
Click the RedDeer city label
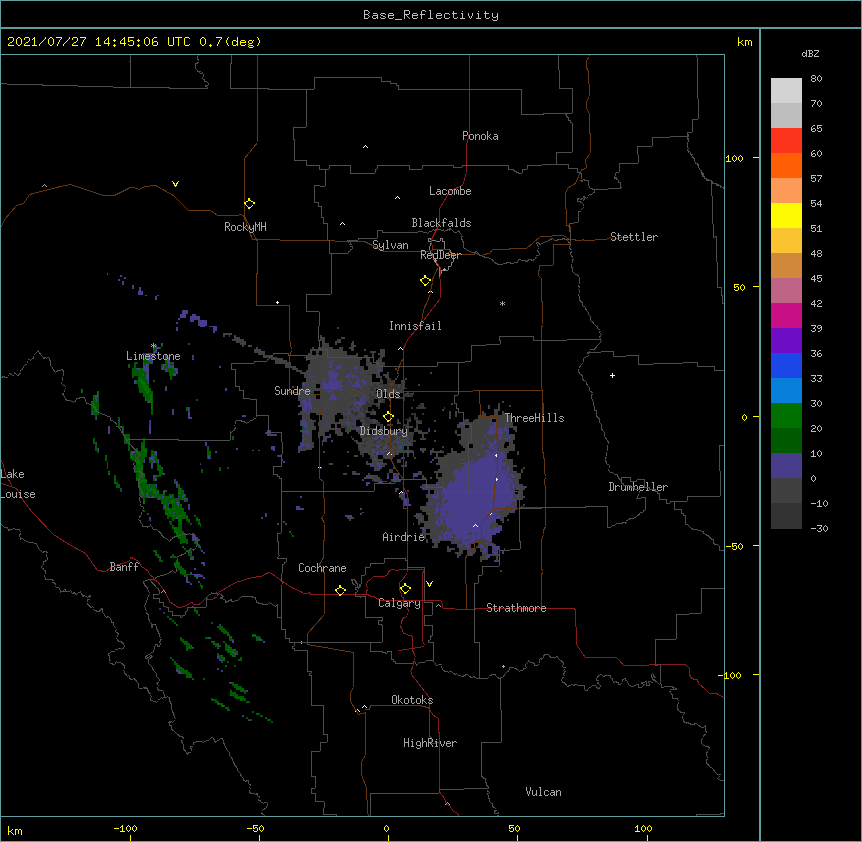(x=440, y=255)
